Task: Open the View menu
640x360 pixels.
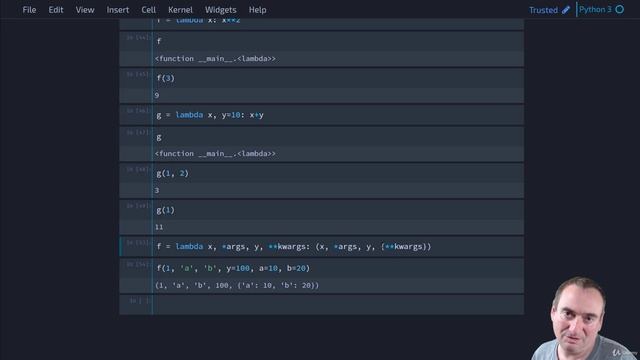Action: pos(85,10)
